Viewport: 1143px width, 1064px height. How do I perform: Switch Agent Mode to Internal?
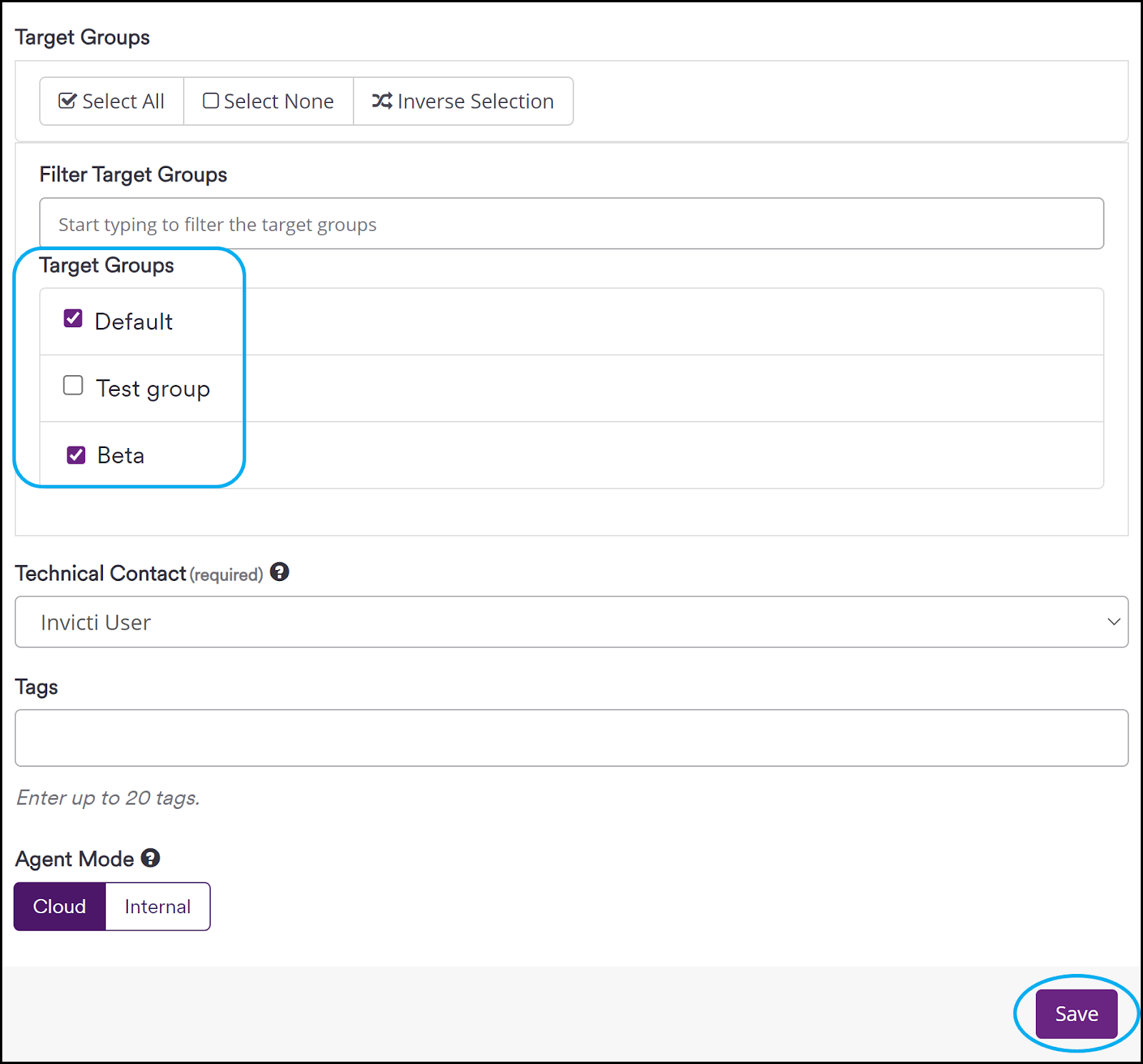pyautogui.click(x=158, y=906)
